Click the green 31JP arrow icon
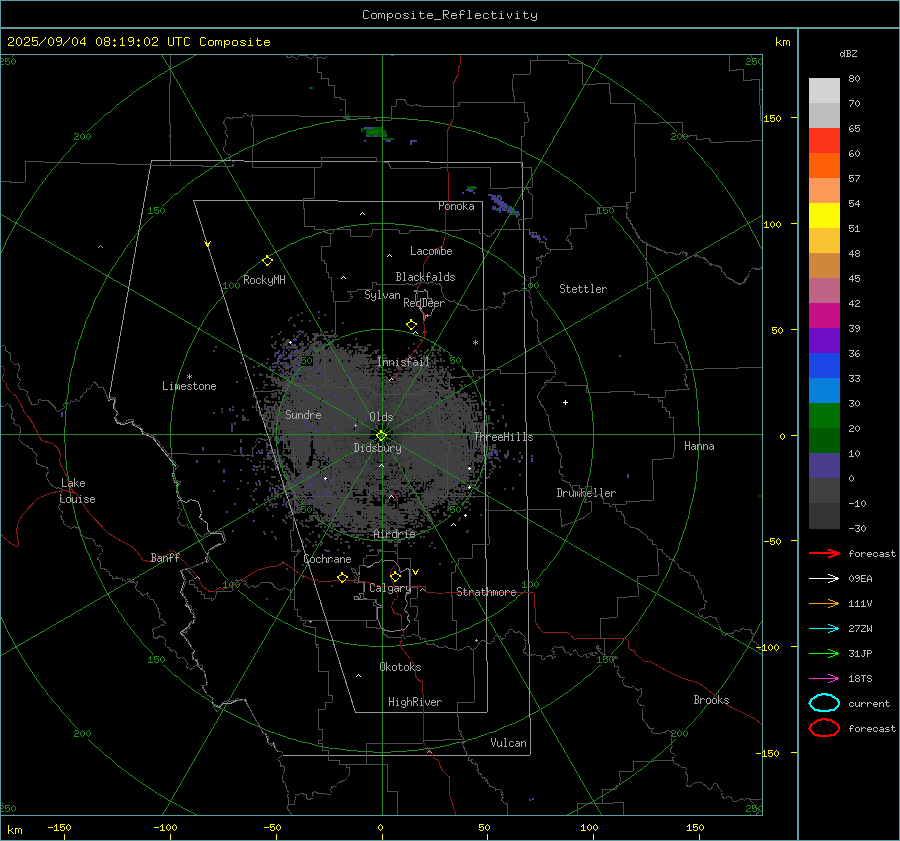 pos(824,653)
